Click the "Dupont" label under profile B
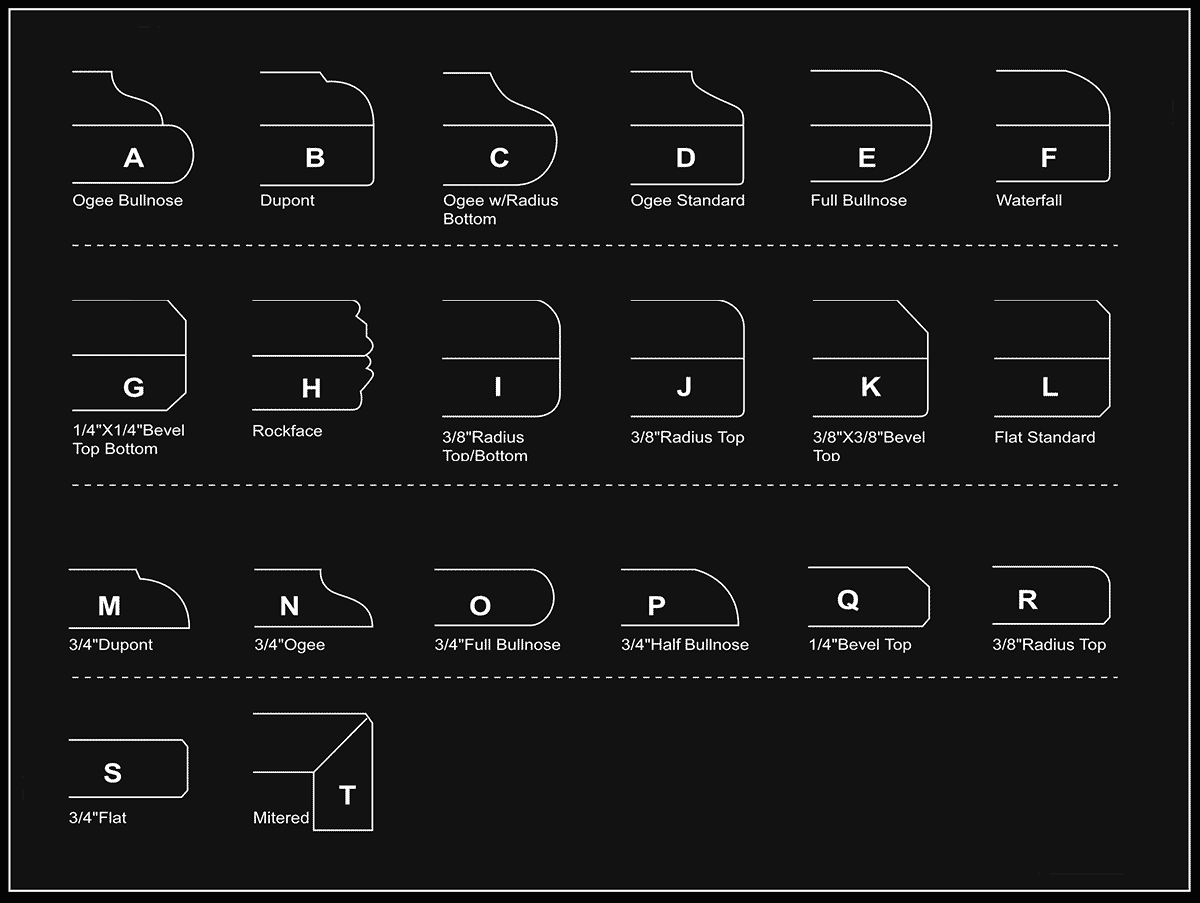 [287, 200]
